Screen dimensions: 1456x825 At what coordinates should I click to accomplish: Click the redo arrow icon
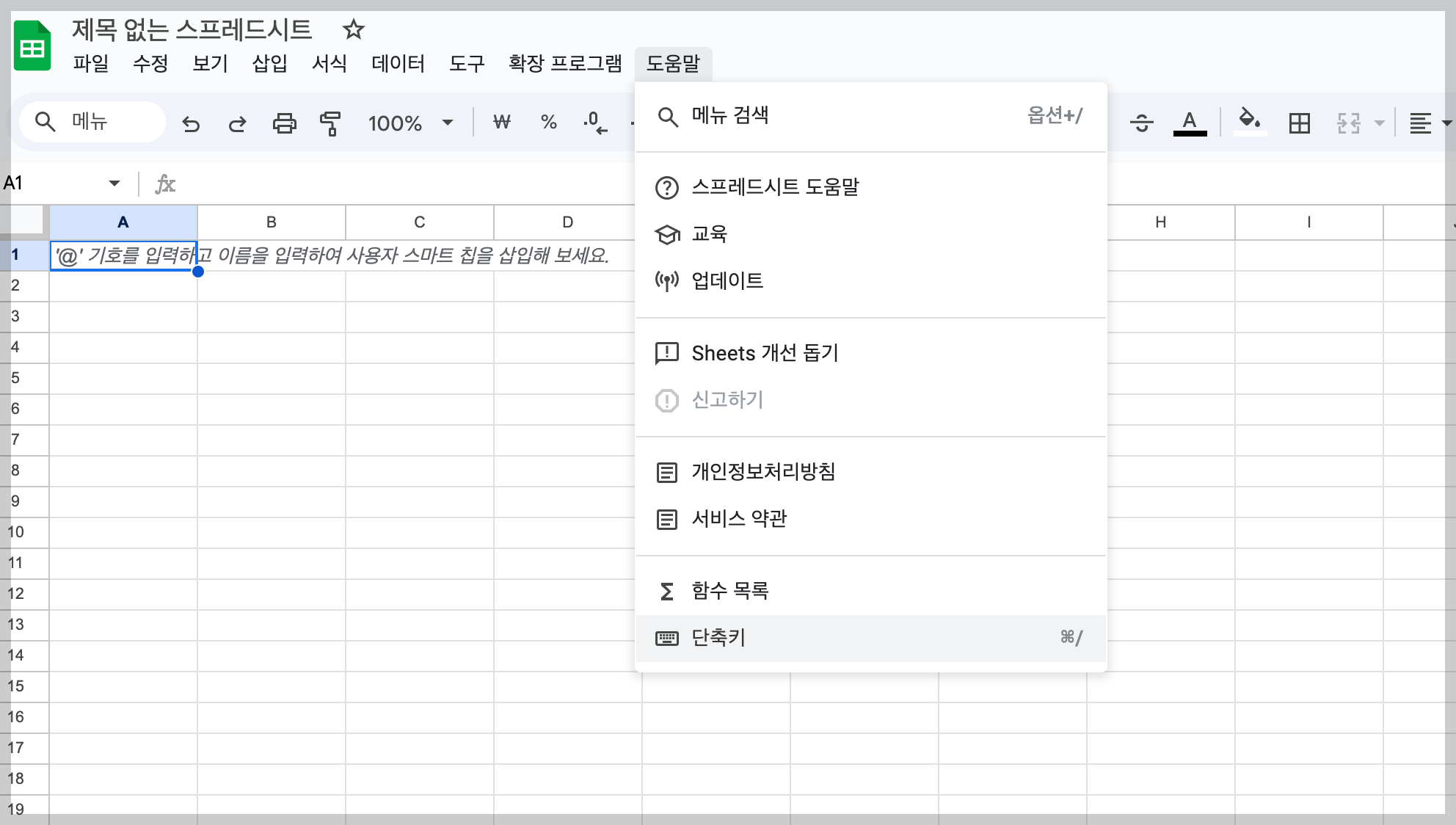(x=237, y=123)
